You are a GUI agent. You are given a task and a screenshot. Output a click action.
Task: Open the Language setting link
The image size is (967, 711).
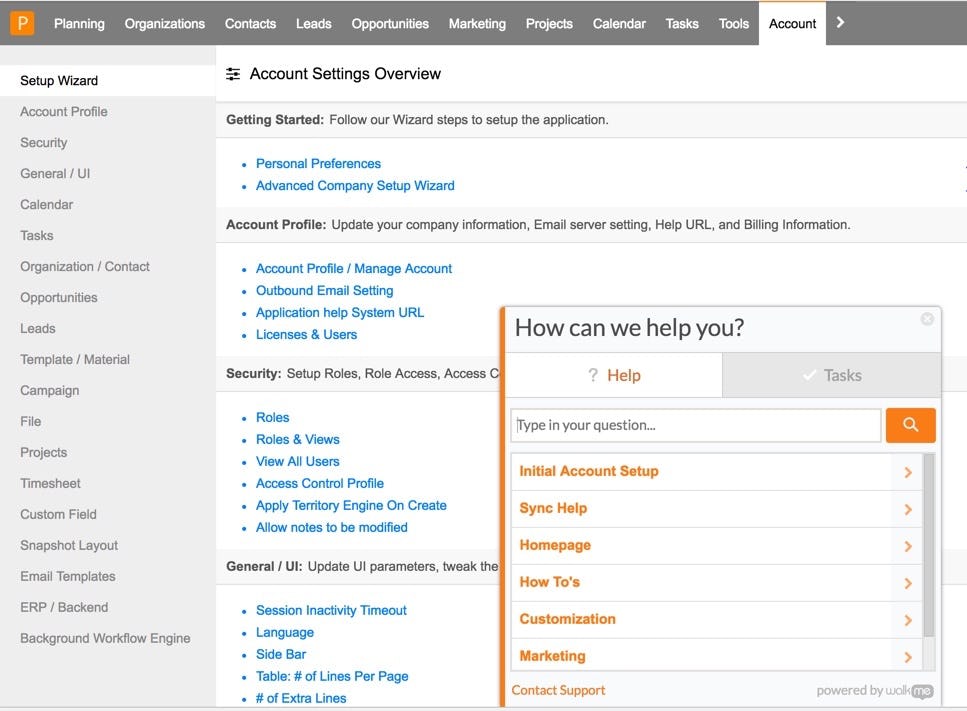[285, 633]
